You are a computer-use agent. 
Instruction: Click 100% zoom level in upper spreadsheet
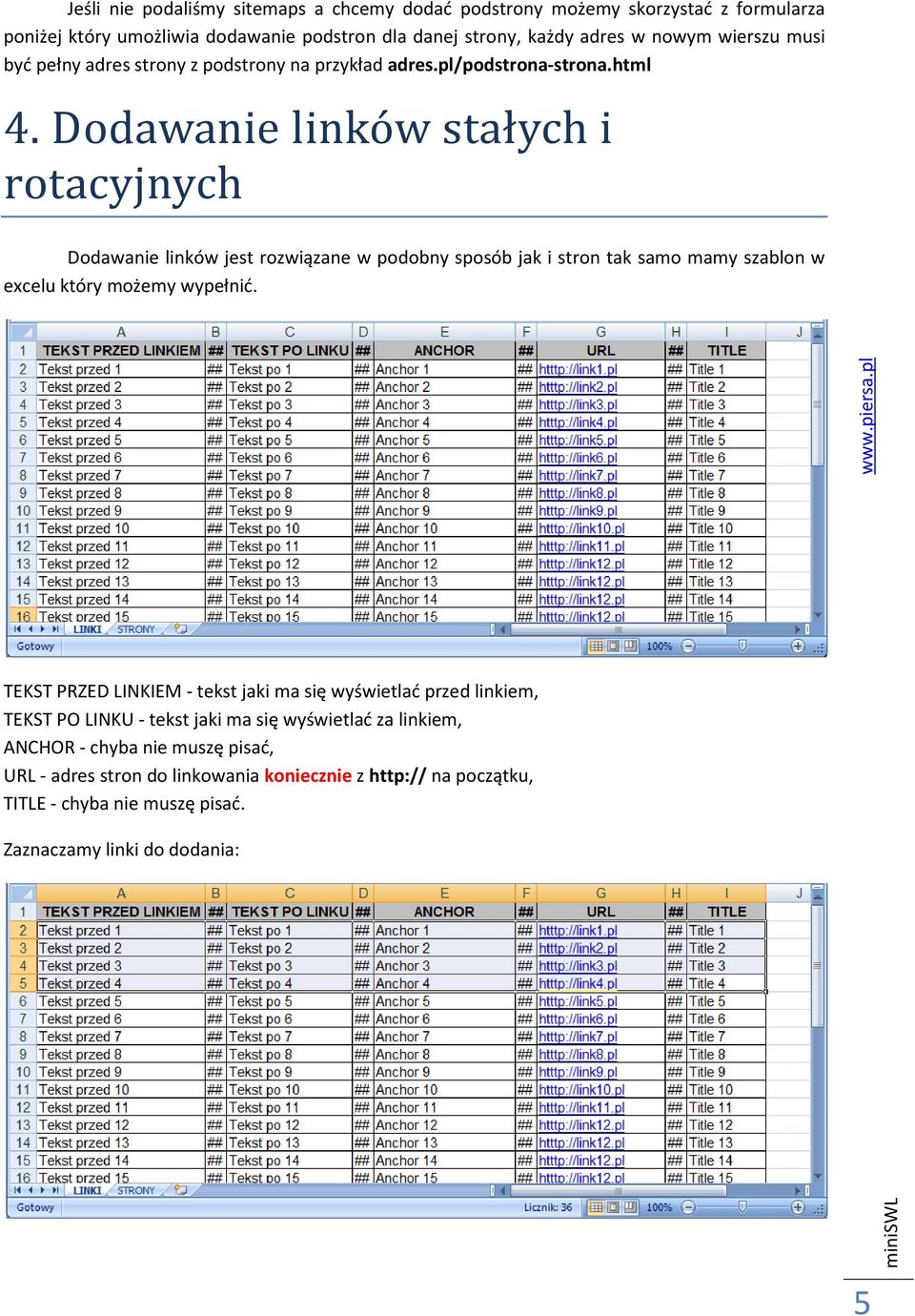(660, 647)
